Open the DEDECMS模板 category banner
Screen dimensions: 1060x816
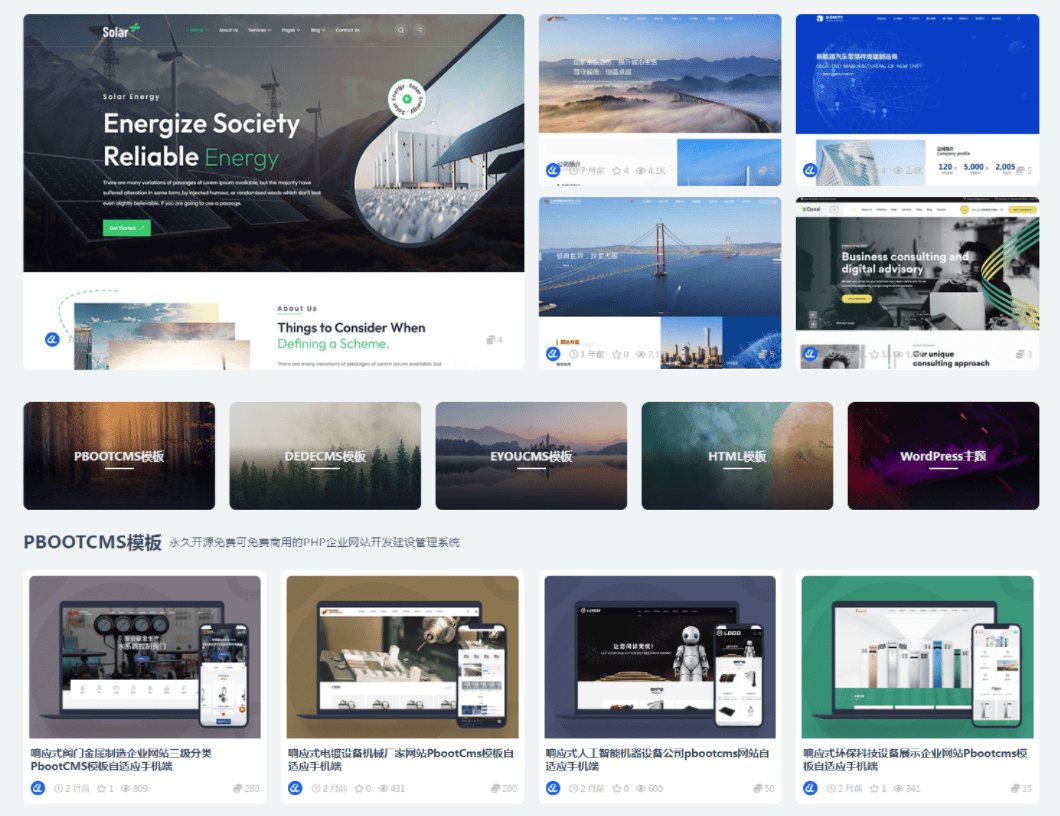(x=325, y=456)
